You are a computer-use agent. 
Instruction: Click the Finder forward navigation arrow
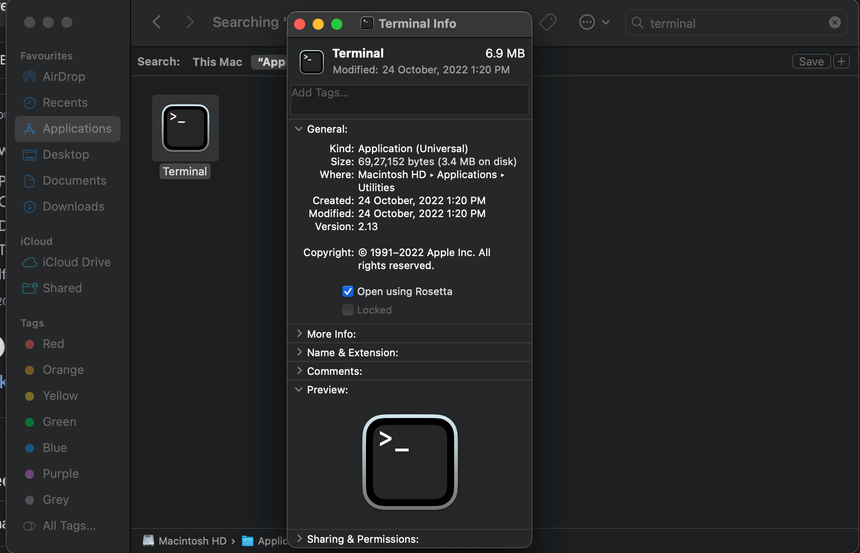tap(190, 22)
